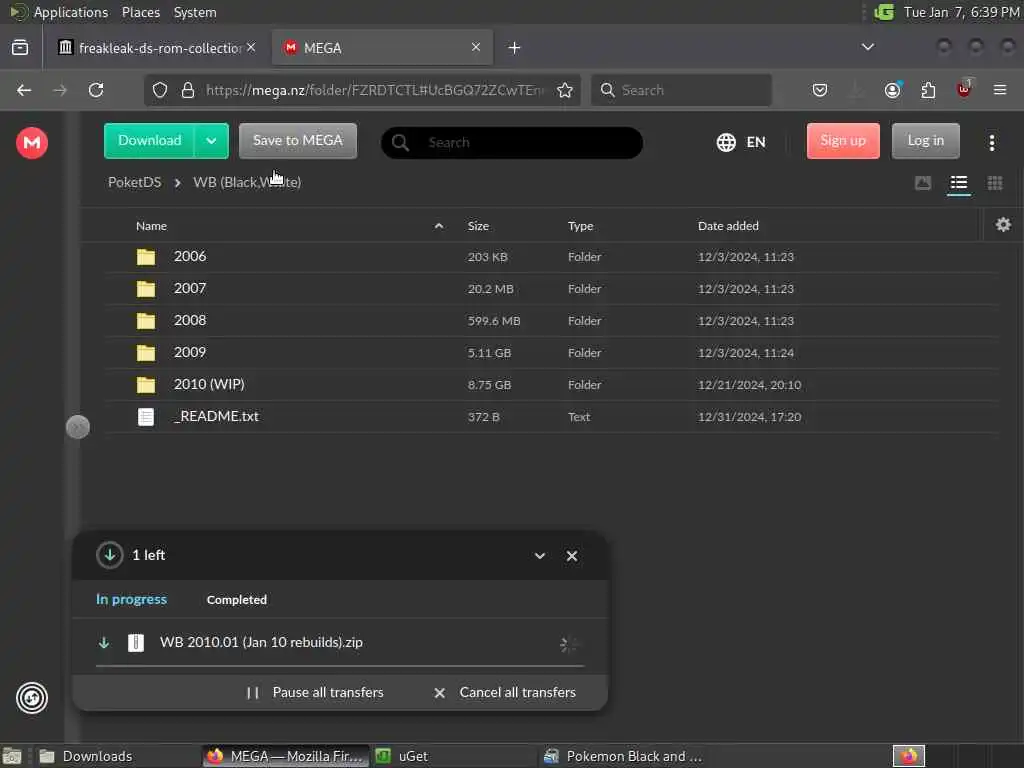The height and width of the screenshot is (768, 1024).
Task: Switch to uGet taskbar window
Action: click(454, 756)
